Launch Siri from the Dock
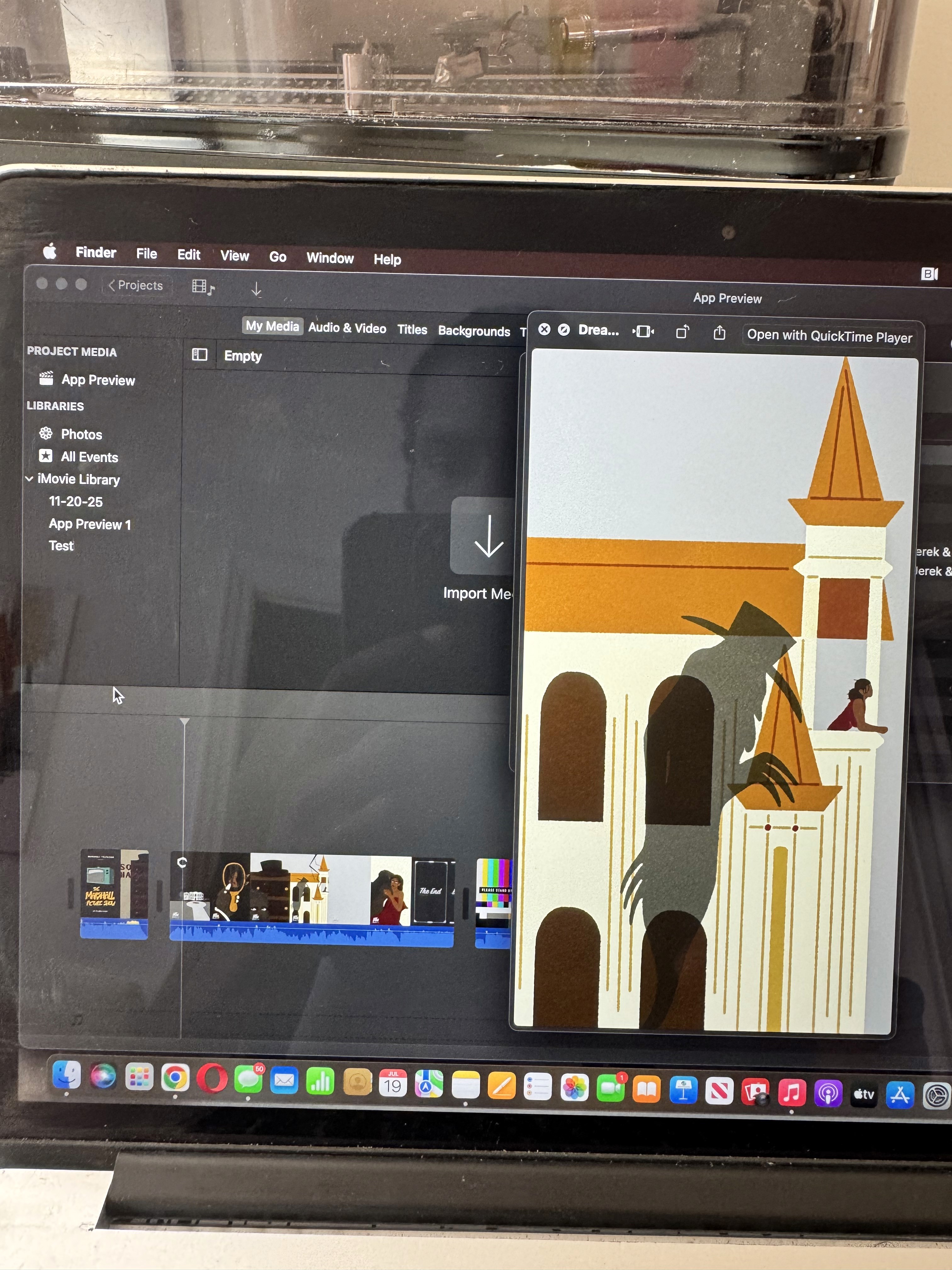952x1270 pixels. (x=103, y=1075)
